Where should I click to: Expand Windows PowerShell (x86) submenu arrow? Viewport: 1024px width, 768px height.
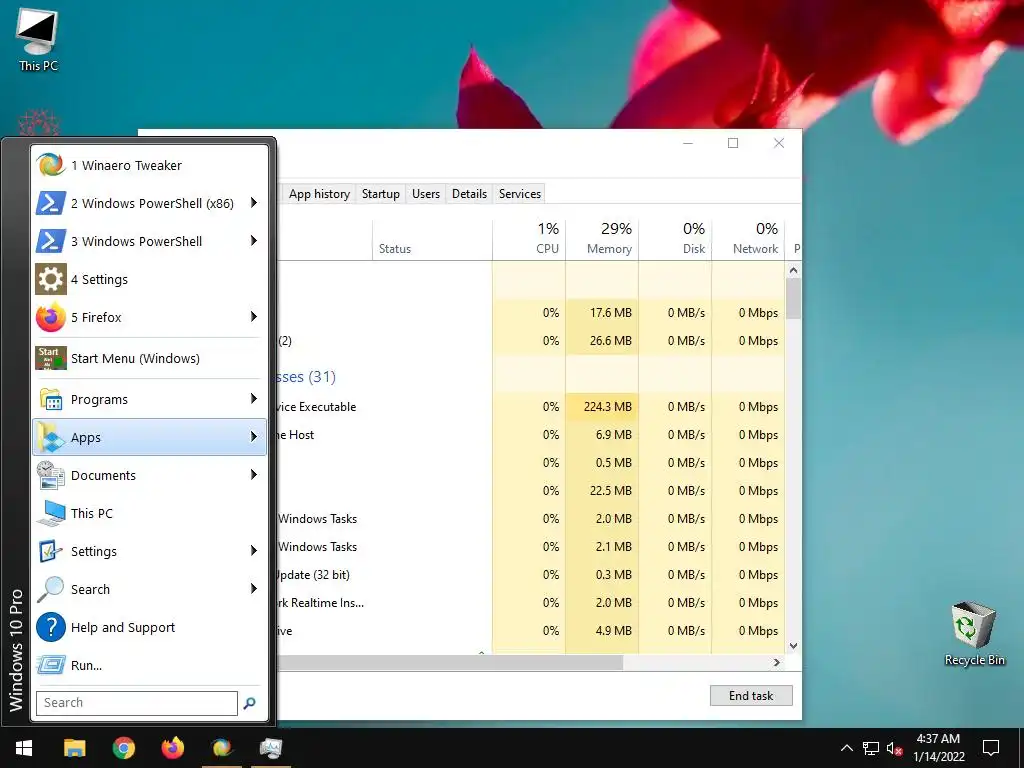click(x=254, y=203)
